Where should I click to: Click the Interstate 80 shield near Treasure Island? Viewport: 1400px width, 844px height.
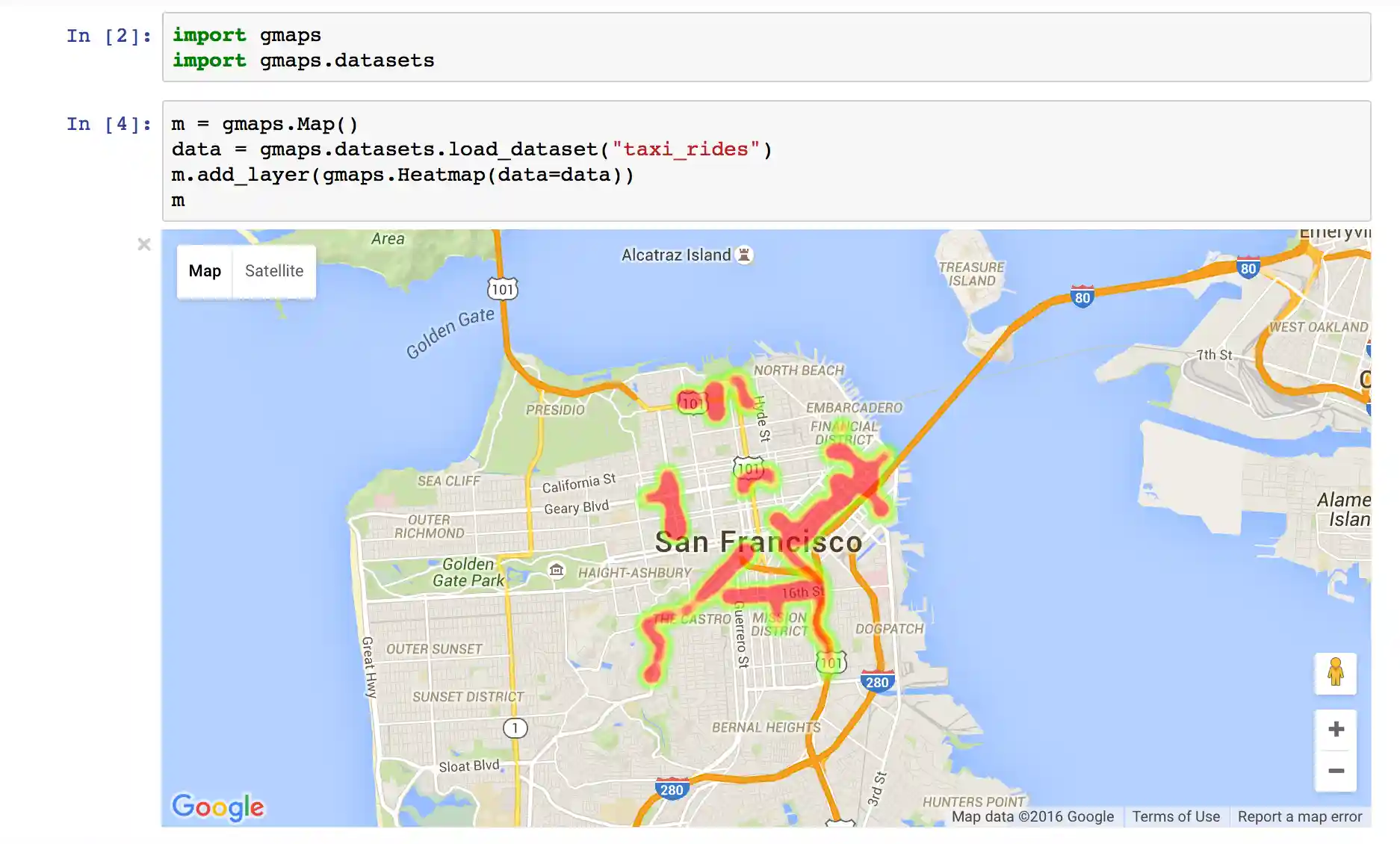[1082, 297]
